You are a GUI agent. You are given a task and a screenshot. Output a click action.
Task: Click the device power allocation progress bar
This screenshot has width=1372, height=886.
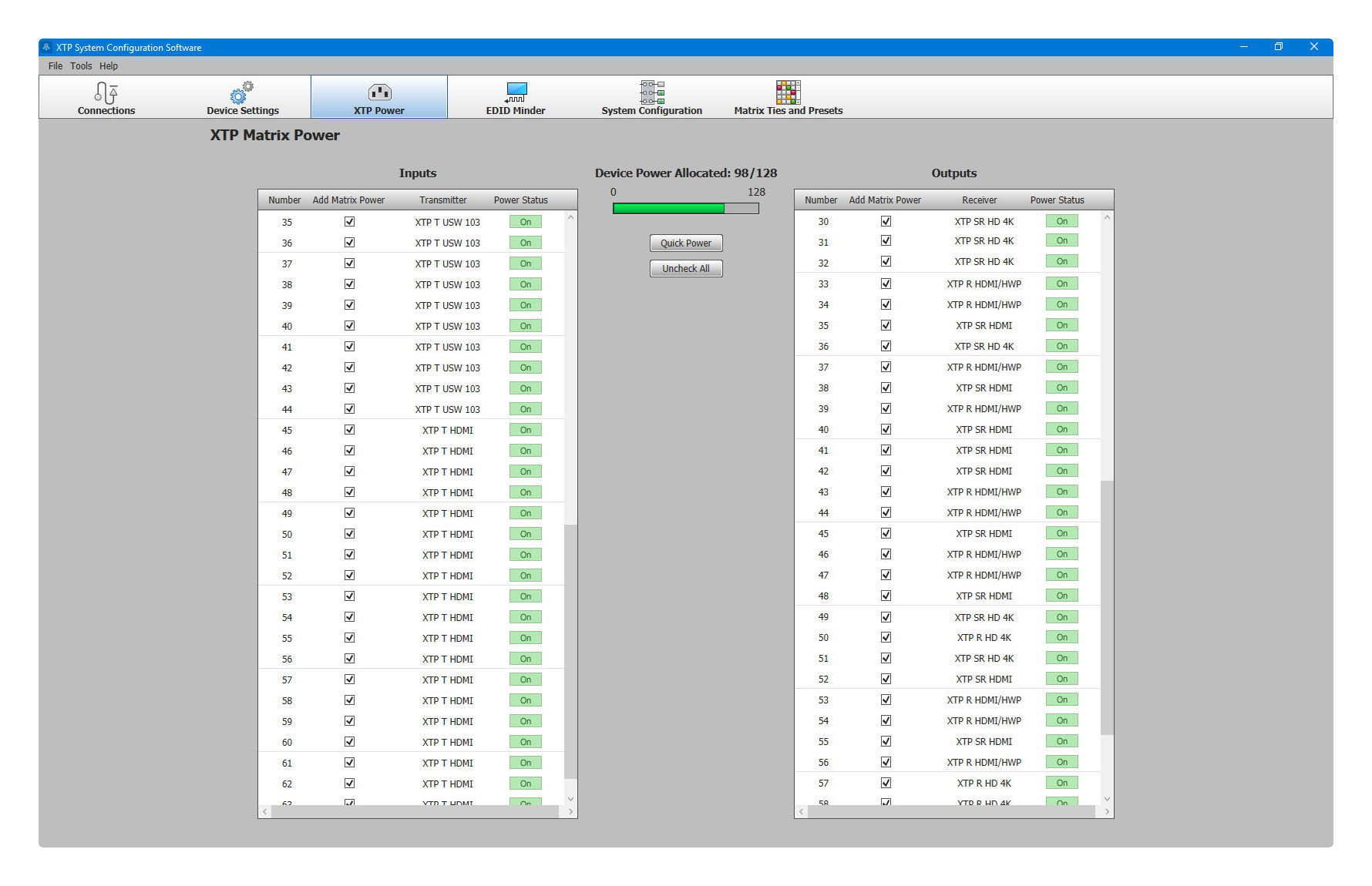pos(686,208)
